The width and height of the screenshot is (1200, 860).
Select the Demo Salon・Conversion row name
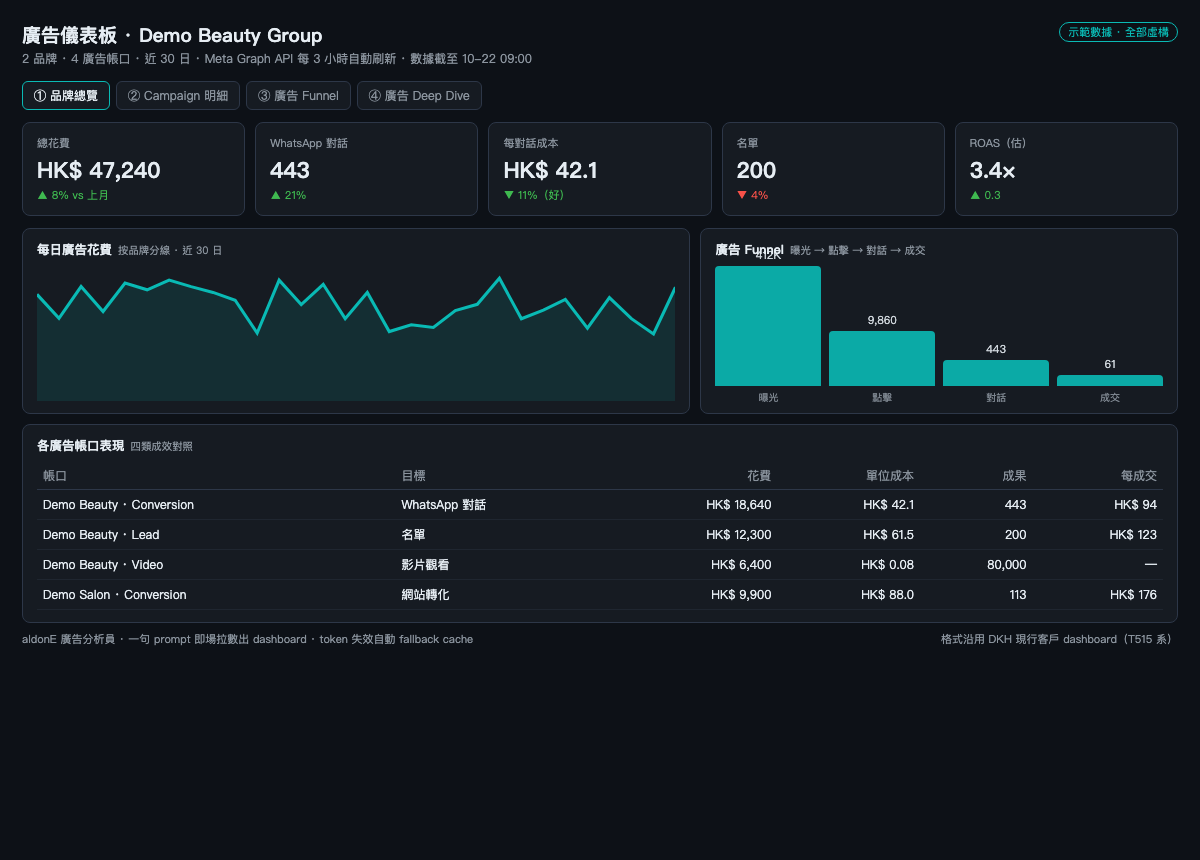point(115,595)
